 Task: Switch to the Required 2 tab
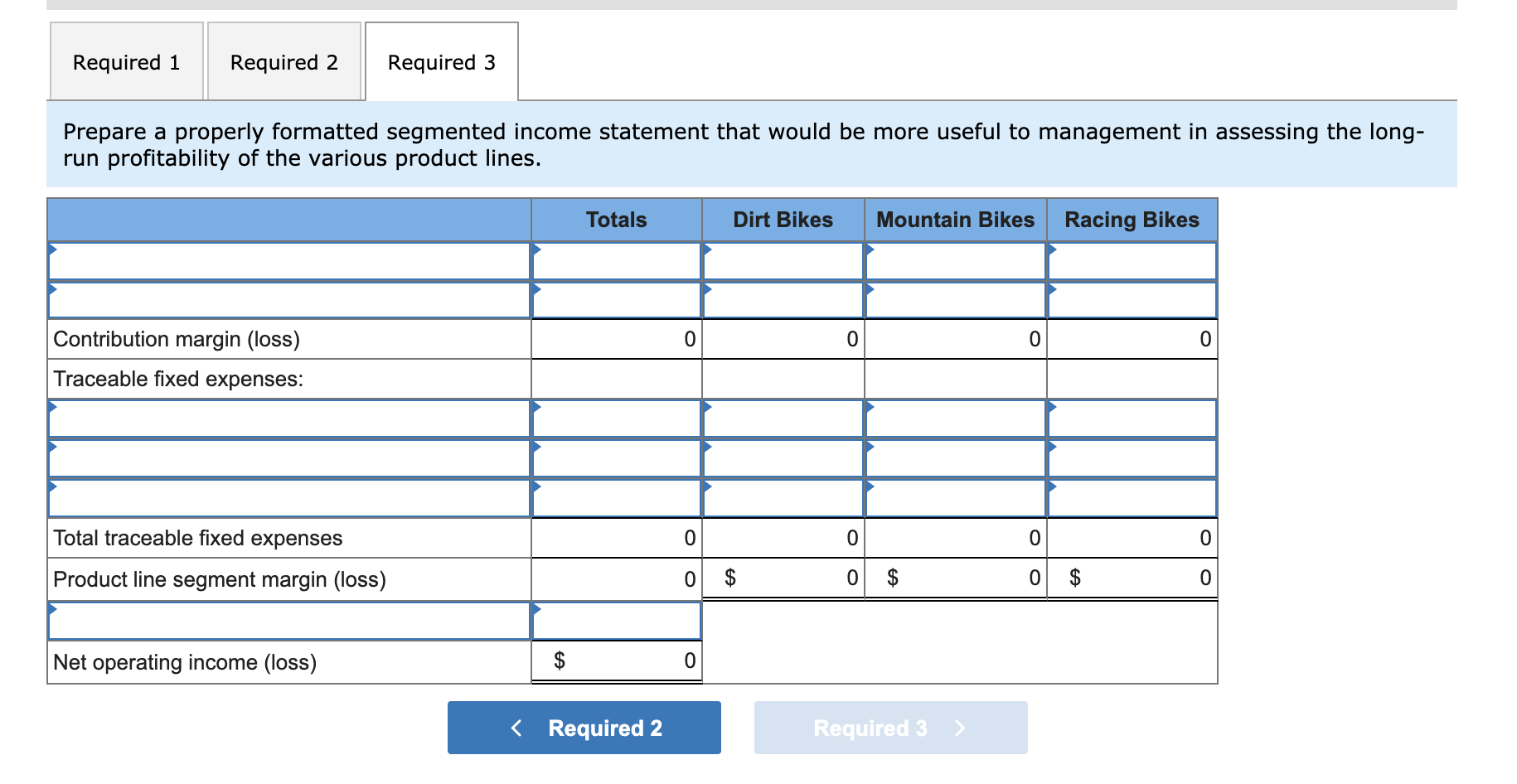point(284,61)
